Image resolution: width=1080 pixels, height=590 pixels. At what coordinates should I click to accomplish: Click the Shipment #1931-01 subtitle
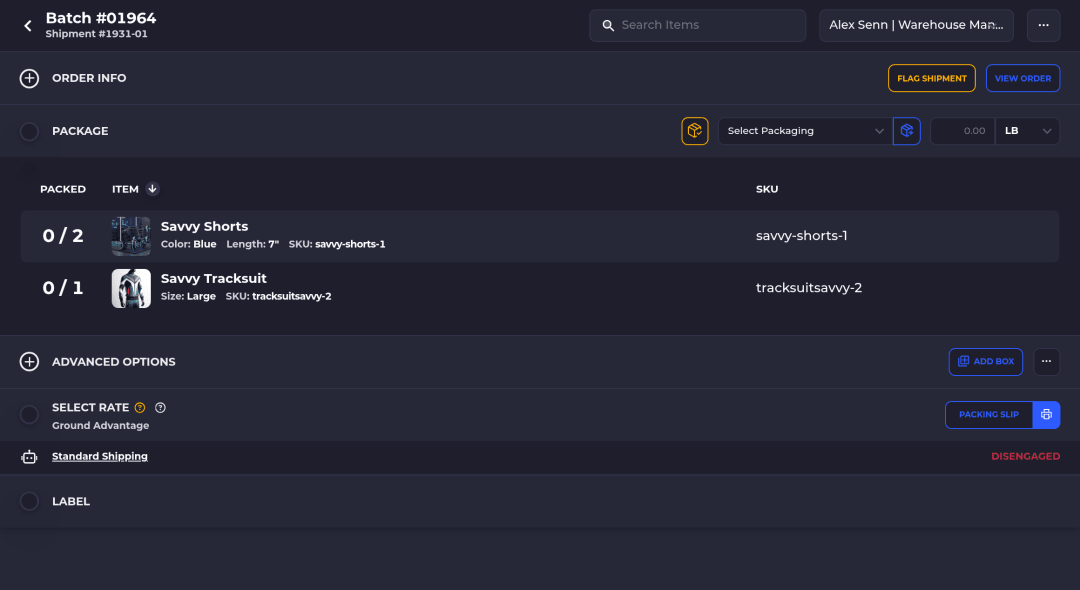click(x=96, y=34)
